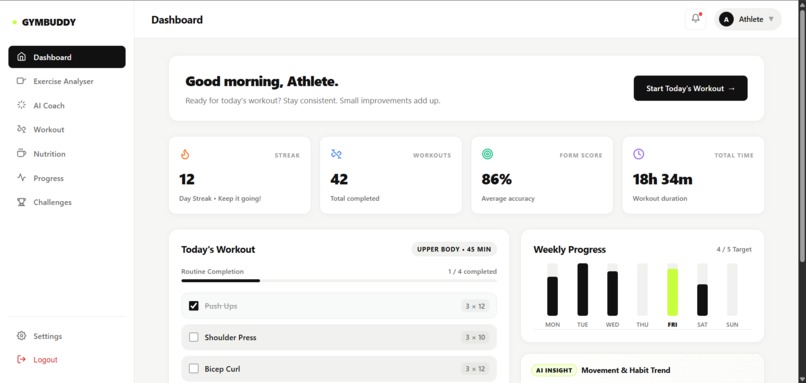Click the UPPER BODY • 45 MIN badge
This screenshot has width=806, height=383.
point(454,249)
